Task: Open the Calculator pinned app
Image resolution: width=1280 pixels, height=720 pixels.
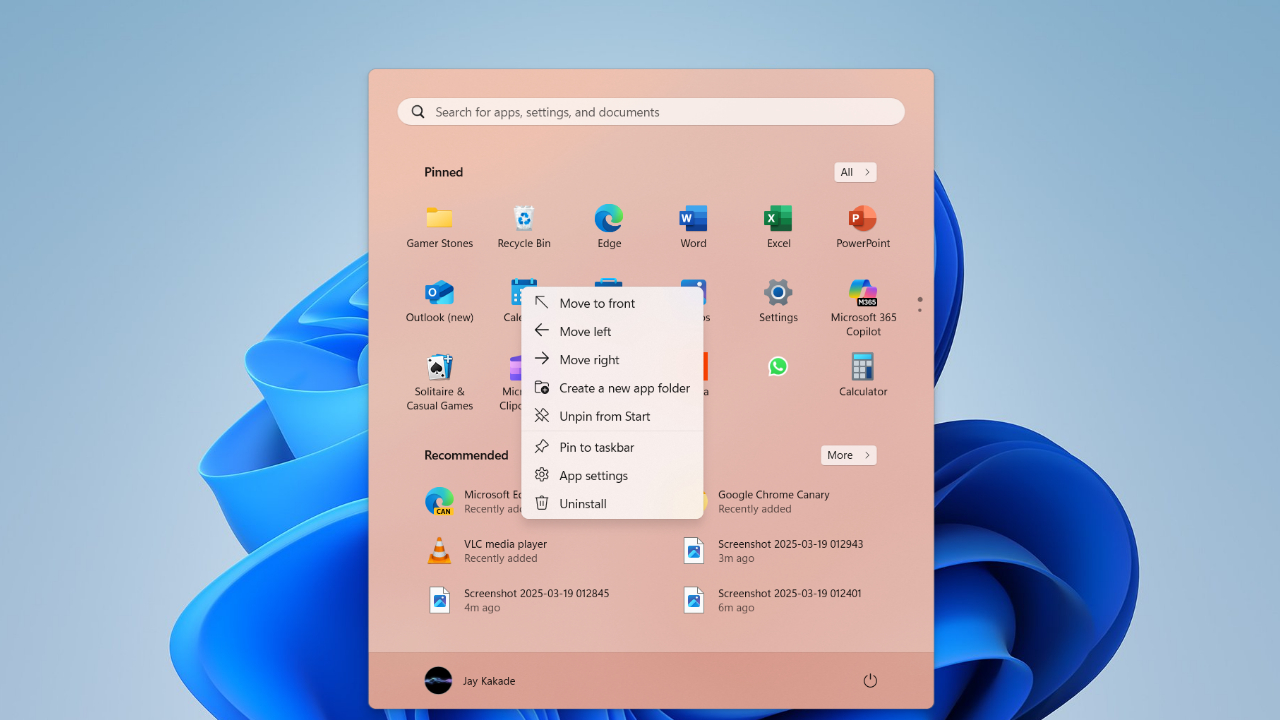Action: [863, 374]
